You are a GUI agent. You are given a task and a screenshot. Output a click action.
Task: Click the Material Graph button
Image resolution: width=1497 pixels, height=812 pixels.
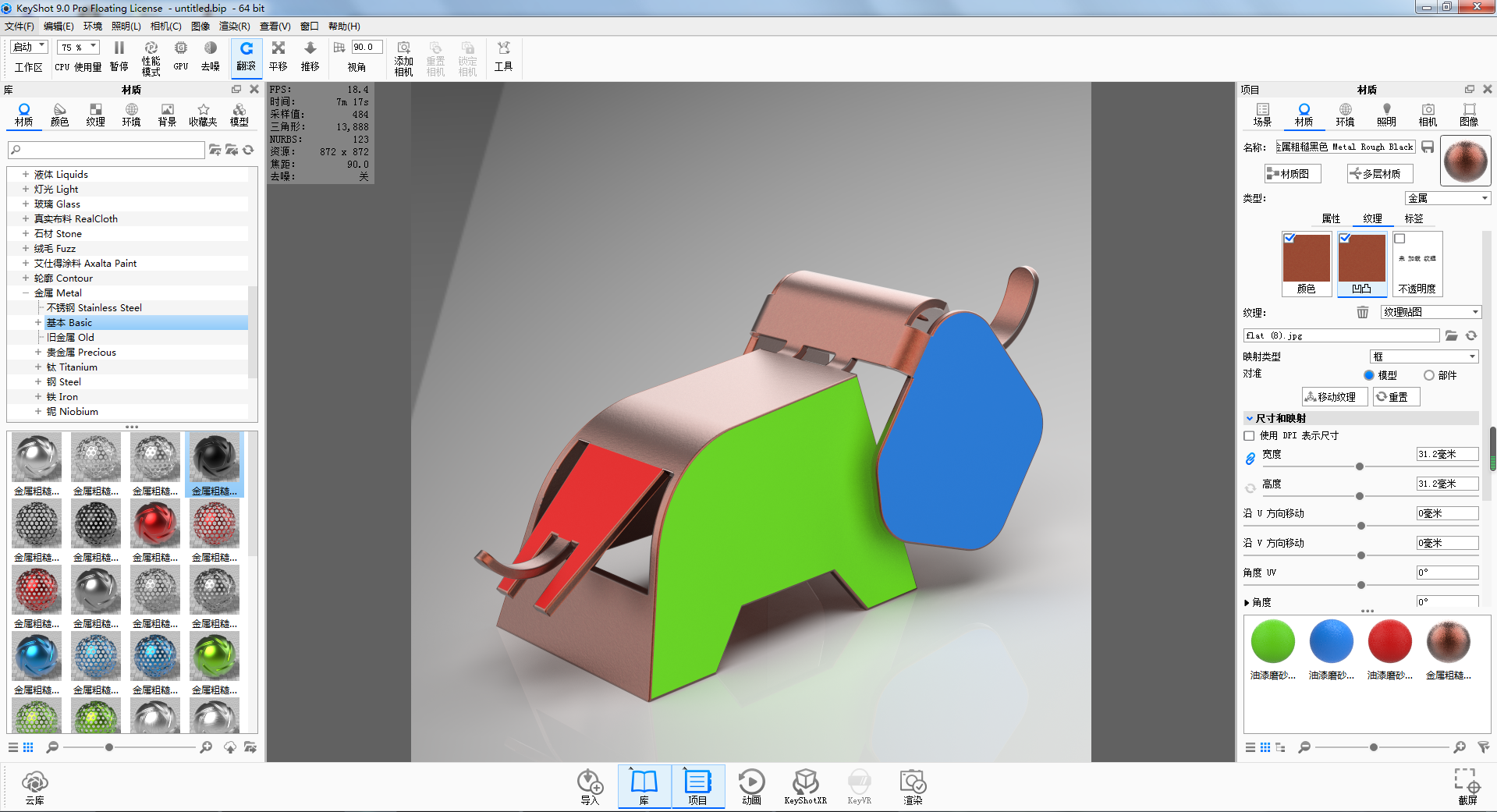click(x=1293, y=174)
